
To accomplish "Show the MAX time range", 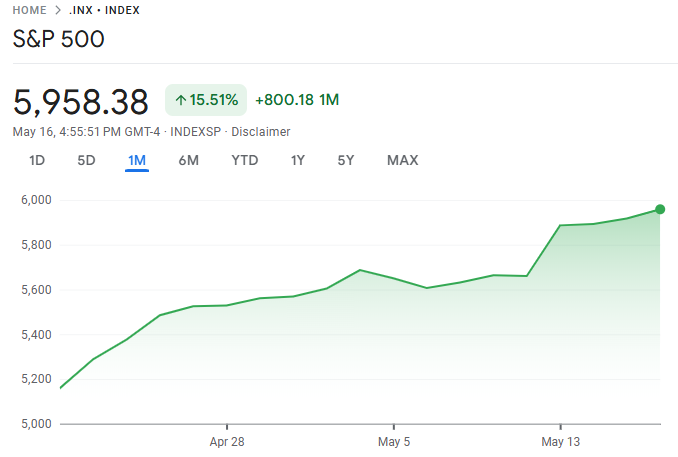I will click(x=403, y=160).
